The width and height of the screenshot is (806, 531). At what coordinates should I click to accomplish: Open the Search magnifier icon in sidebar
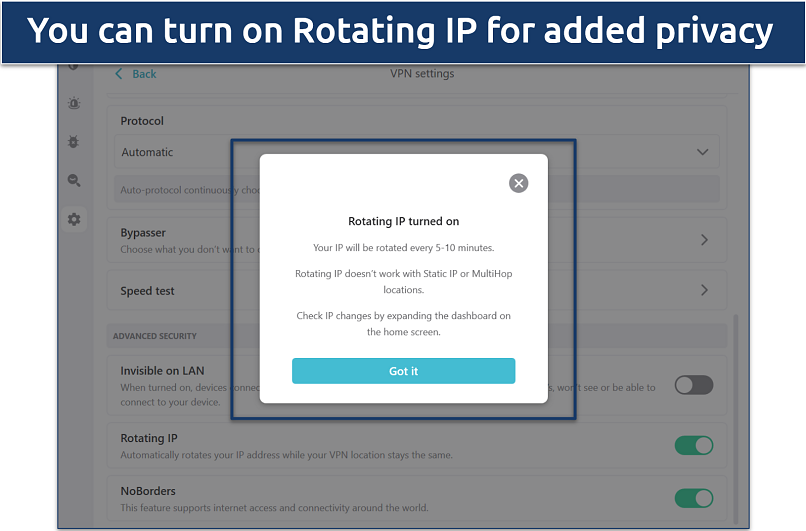74,180
